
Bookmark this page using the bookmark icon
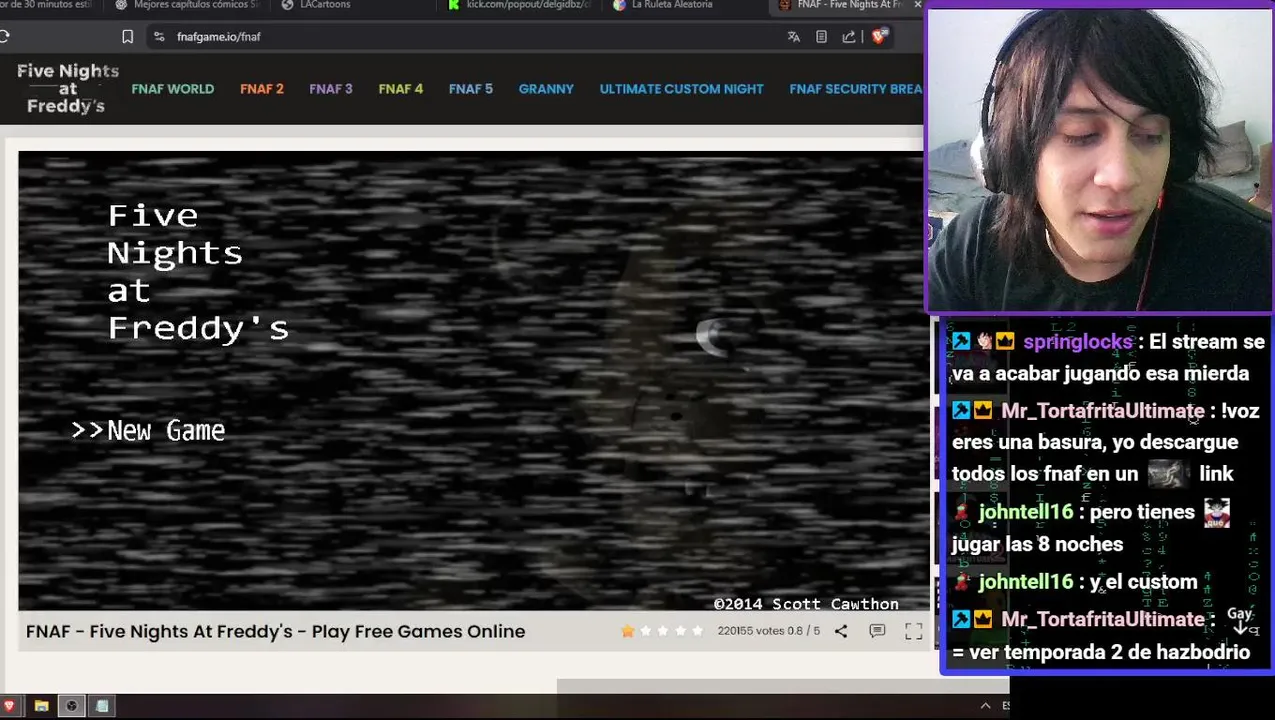(x=127, y=37)
